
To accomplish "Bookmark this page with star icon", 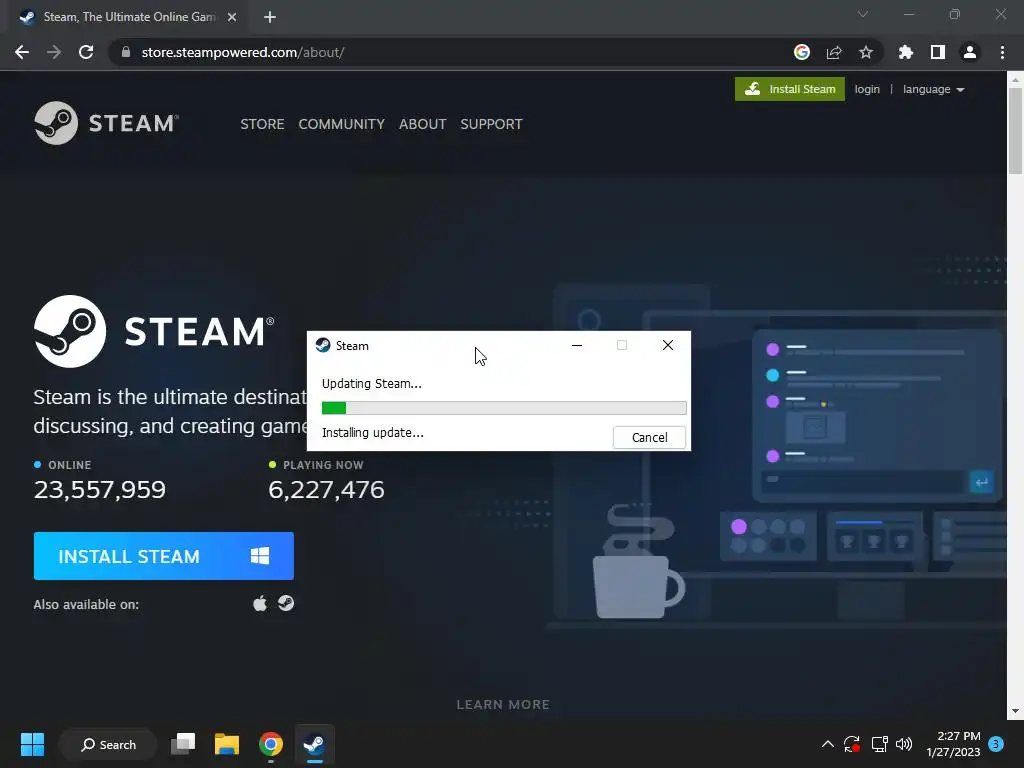I will pos(866,52).
